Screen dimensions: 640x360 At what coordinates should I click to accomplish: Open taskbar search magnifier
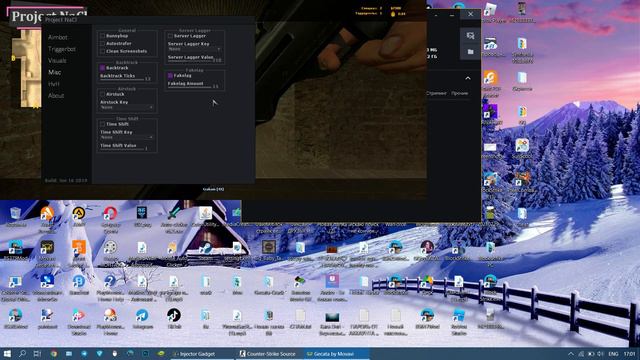pos(22,354)
